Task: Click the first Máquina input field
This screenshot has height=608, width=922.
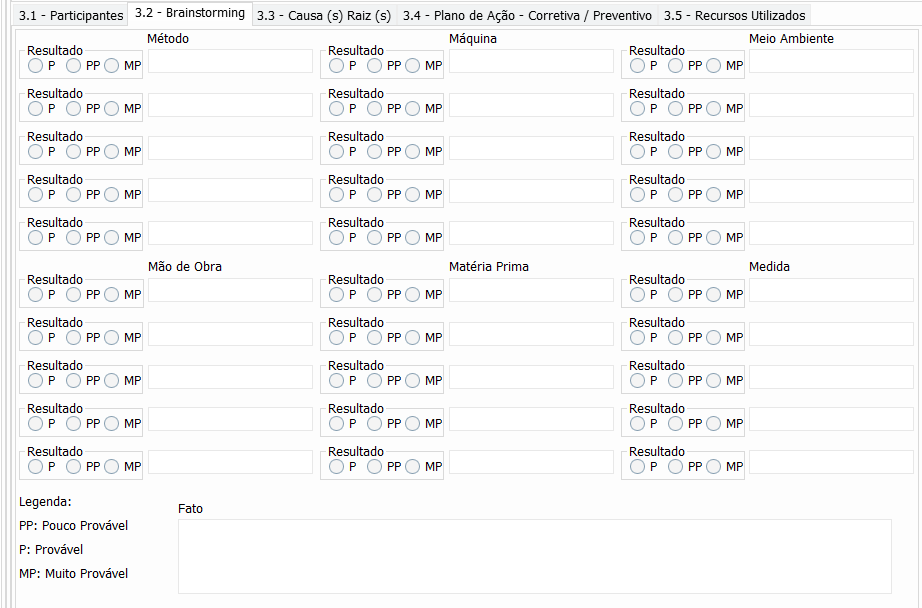Action: pyautogui.click(x=531, y=62)
